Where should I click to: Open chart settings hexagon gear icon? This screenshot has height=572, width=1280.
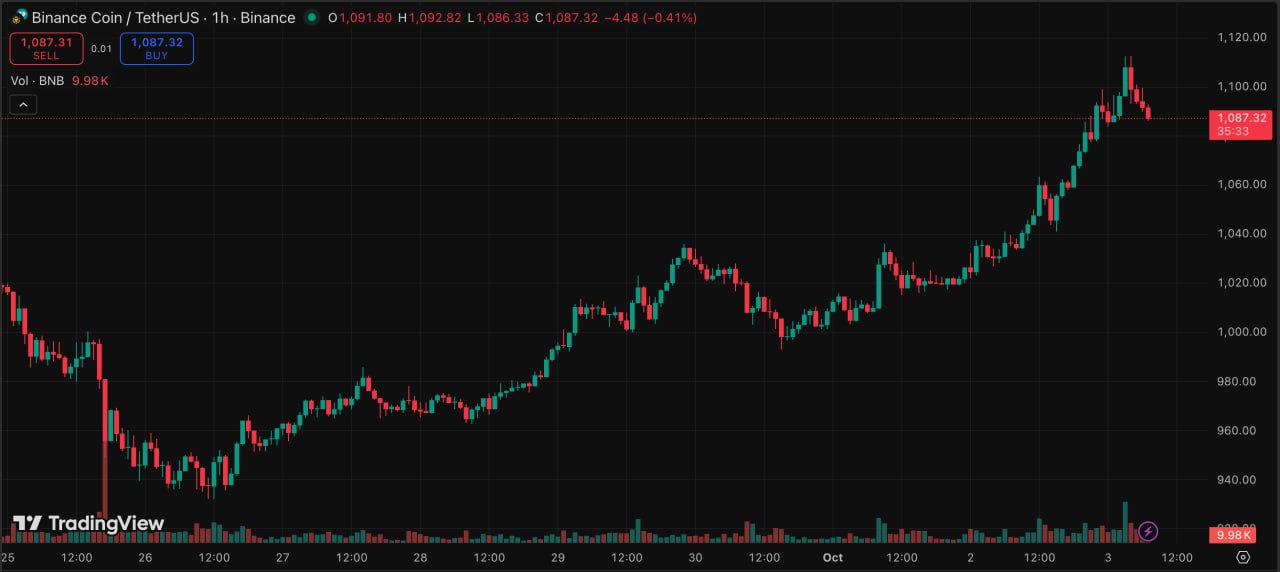pos(1243,557)
